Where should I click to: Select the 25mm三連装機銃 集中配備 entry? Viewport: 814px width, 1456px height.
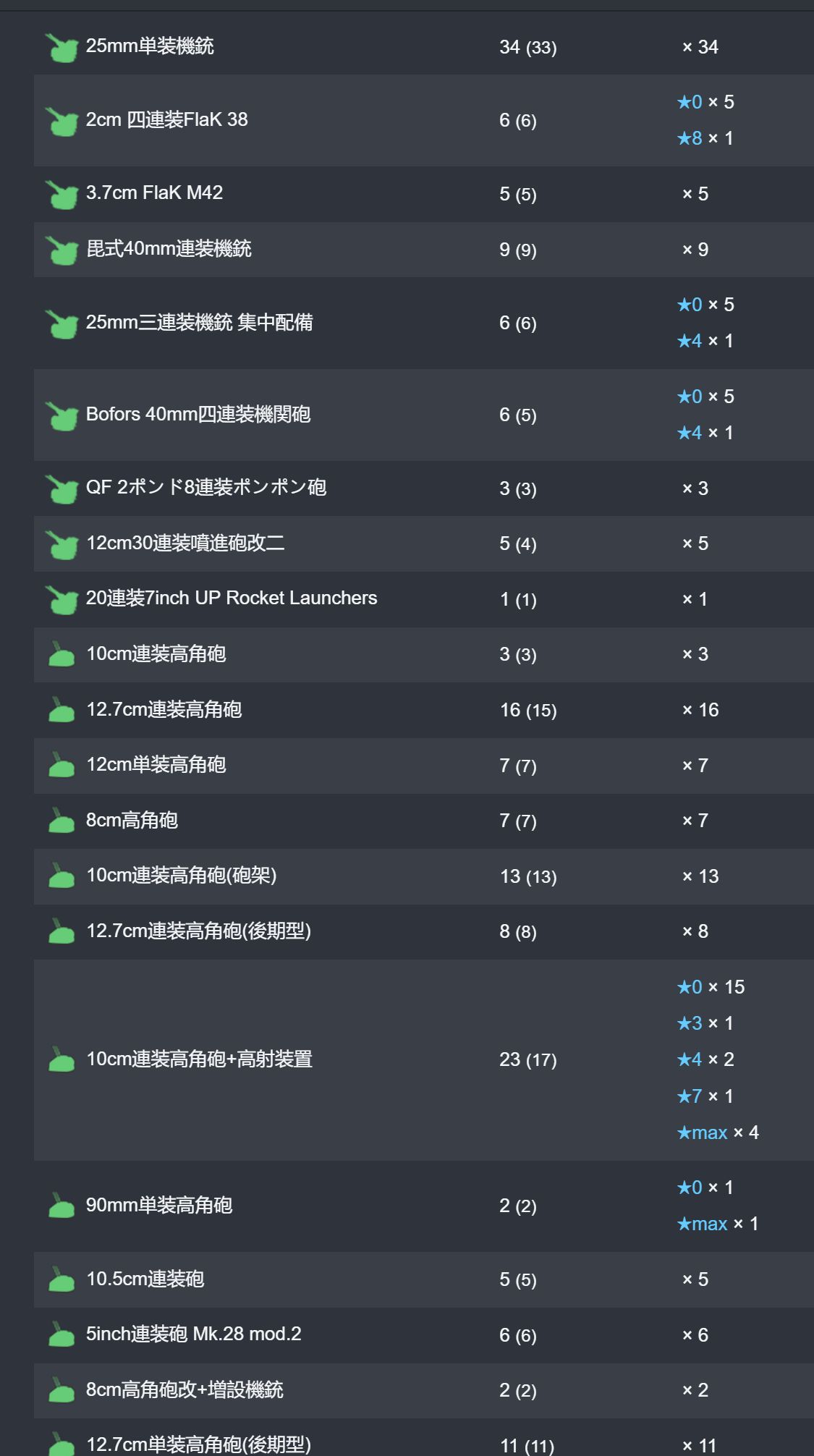[x=199, y=323]
